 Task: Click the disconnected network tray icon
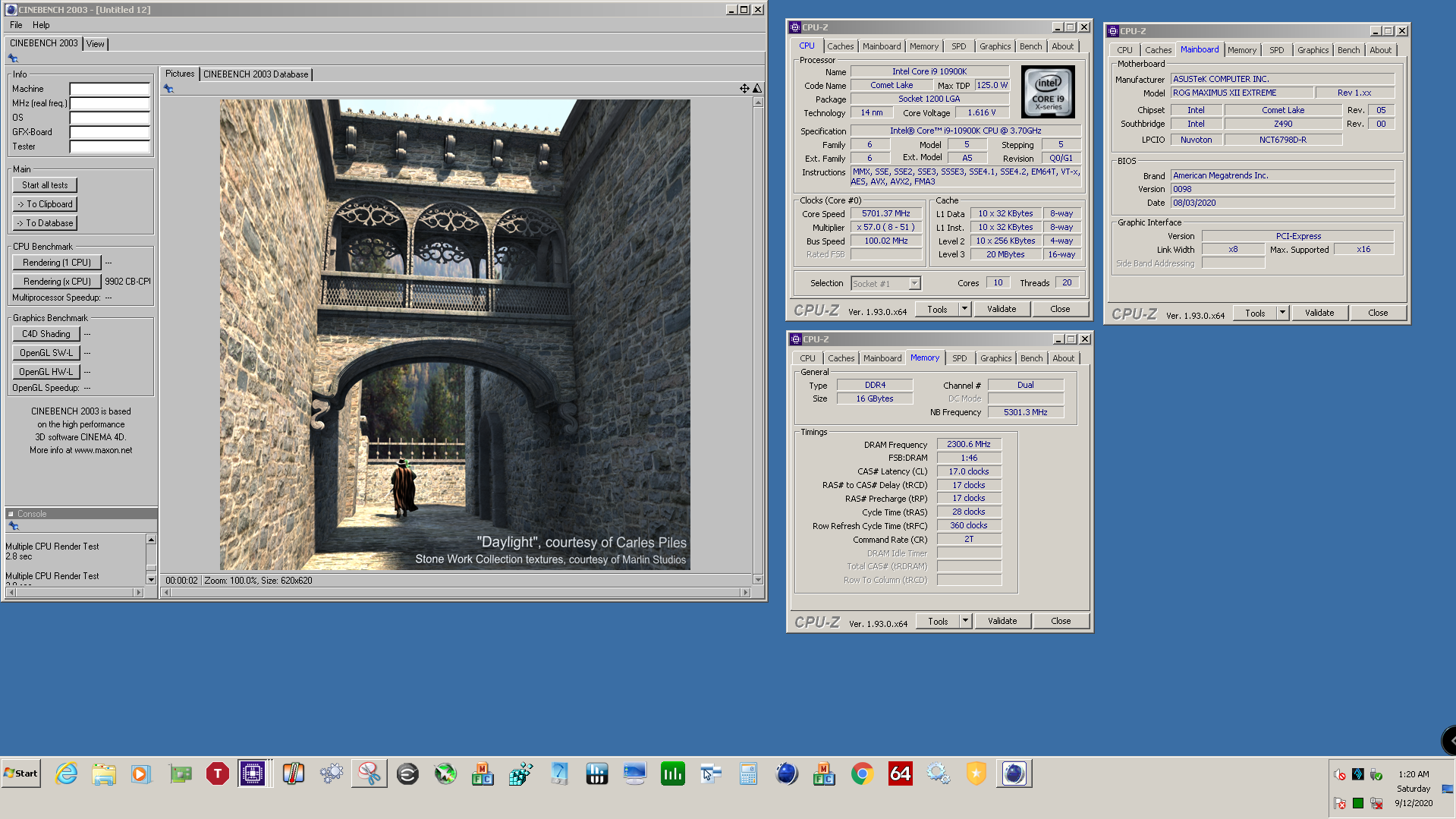(x=1376, y=803)
